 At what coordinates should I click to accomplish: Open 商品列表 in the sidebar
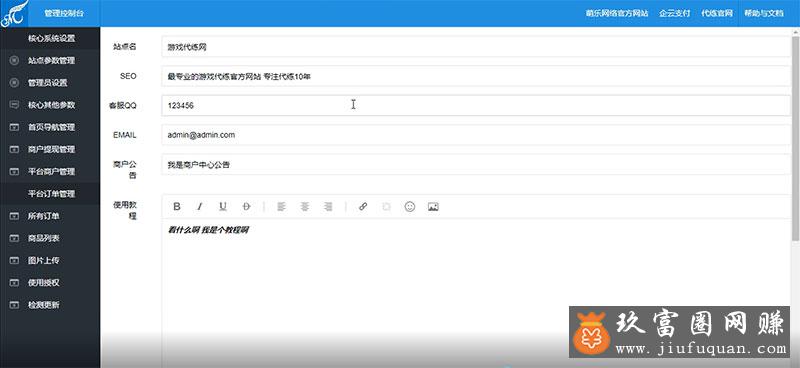pyautogui.click(x=50, y=238)
